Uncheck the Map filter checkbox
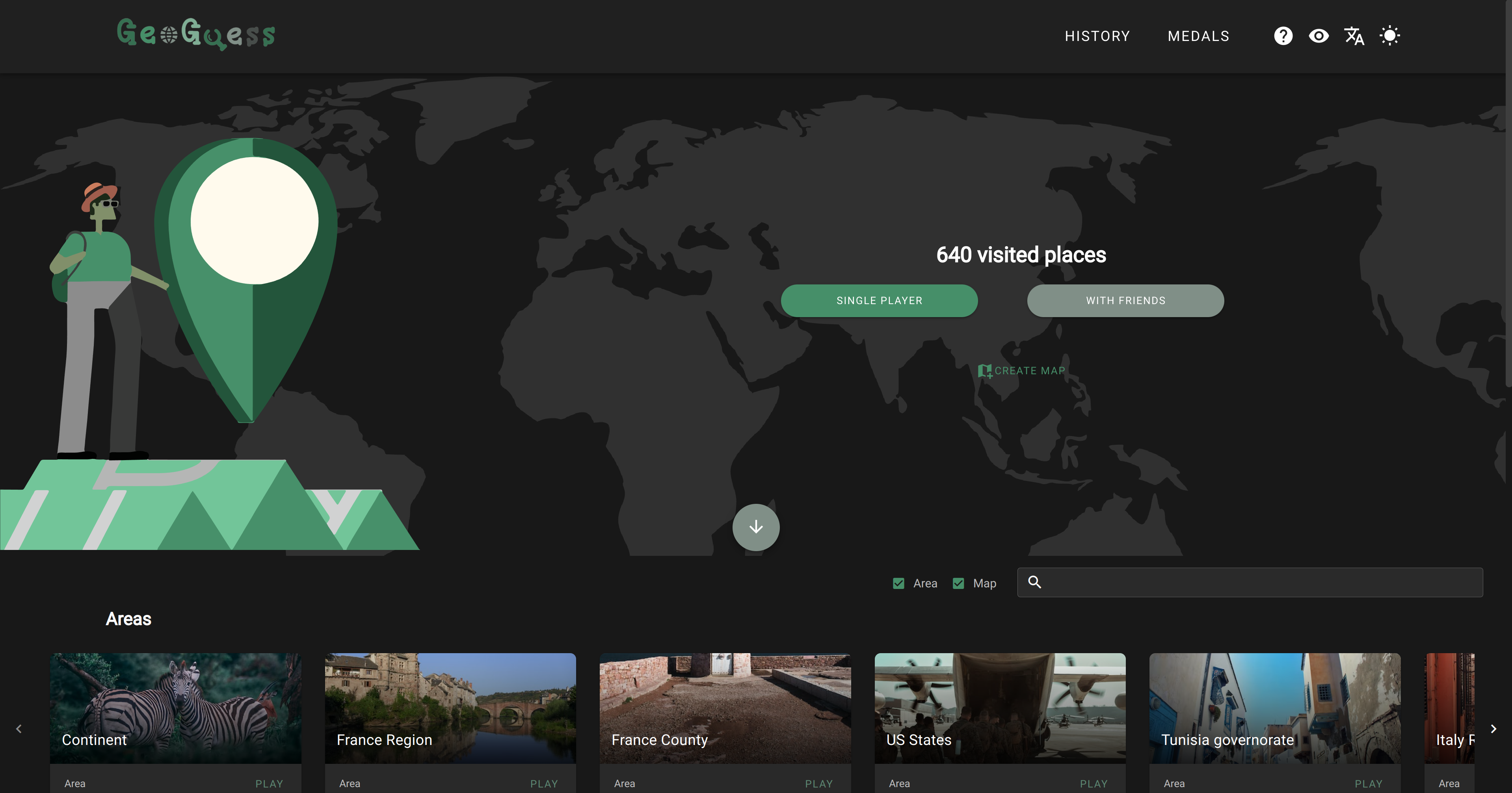Screen dimensions: 1512x793 tap(958, 583)
